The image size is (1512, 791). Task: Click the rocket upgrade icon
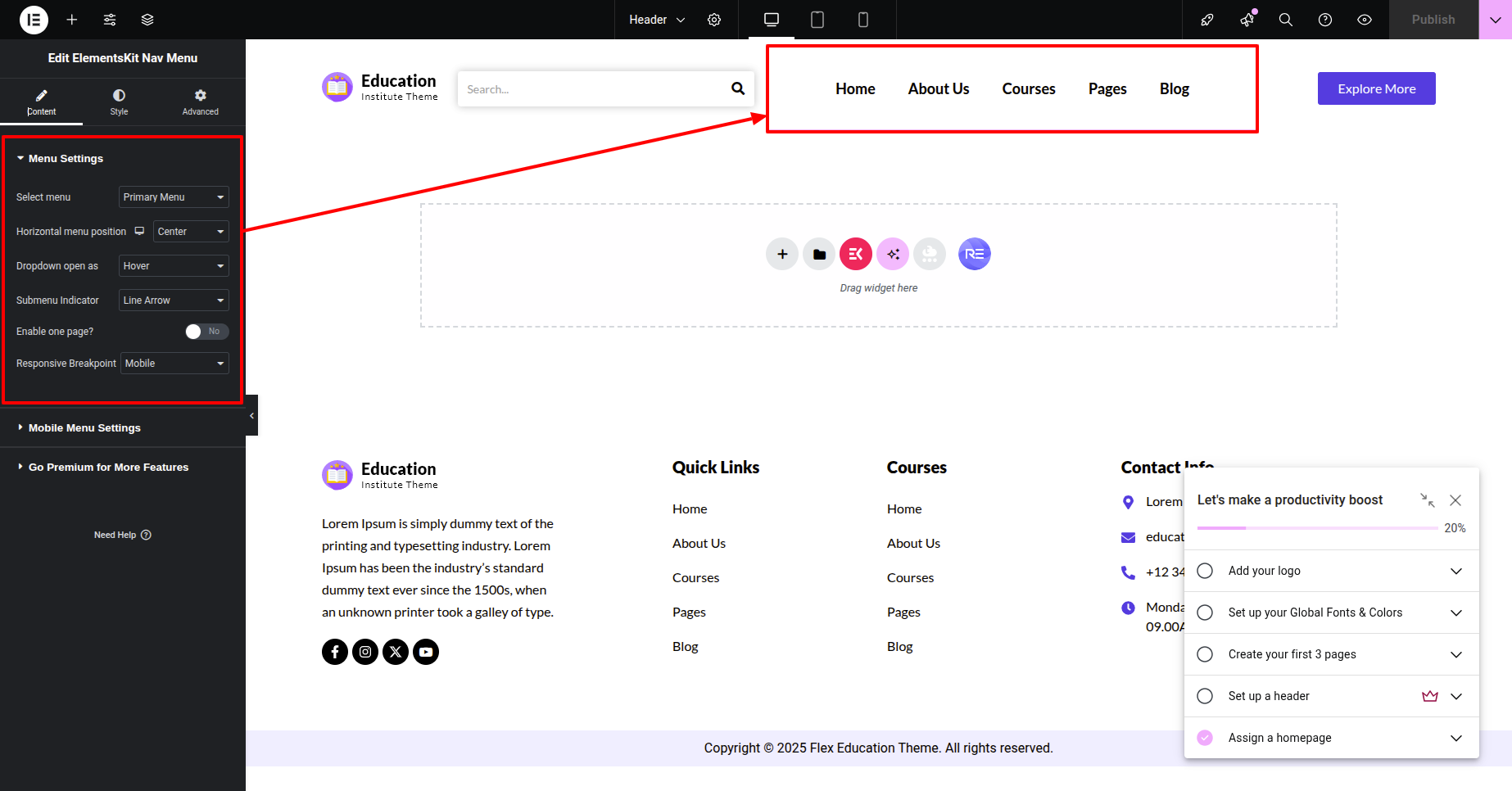click(x=1207, y=20)
